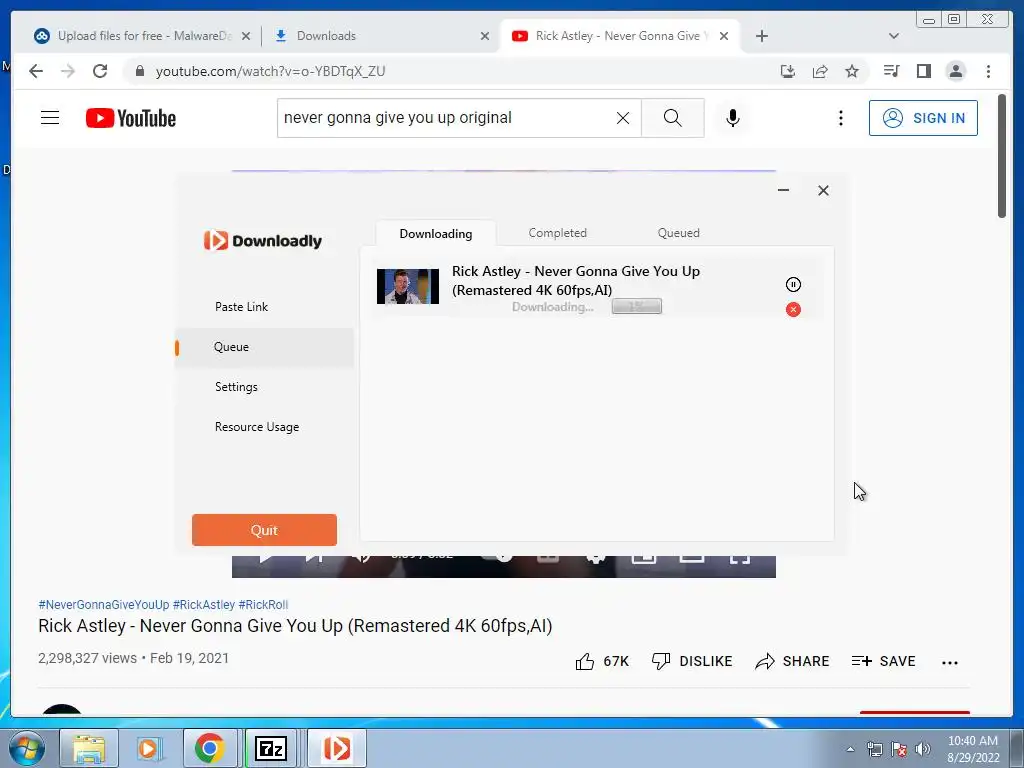Screen dimensions: 1024x768
Task: Switch to the Downloads browser tab
Action: pos(380,36)
